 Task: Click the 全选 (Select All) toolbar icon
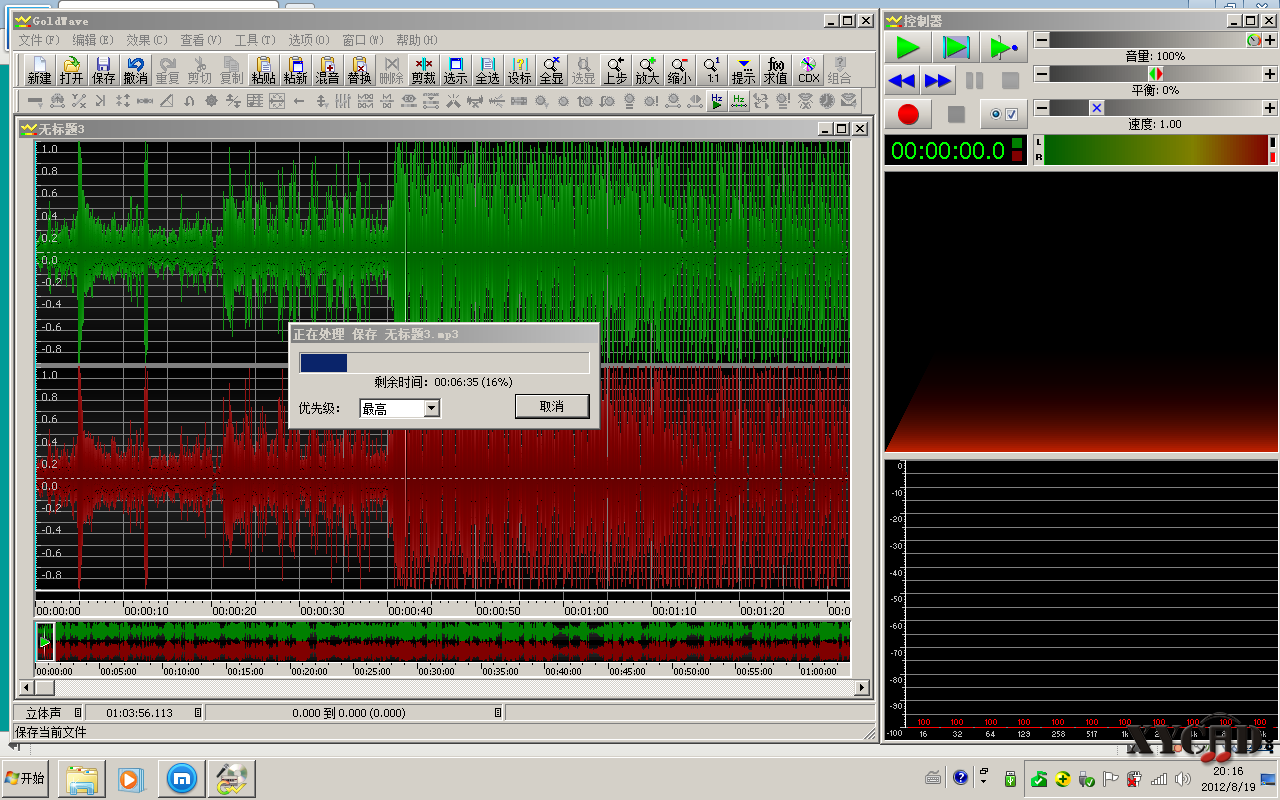click(x=487, y=70)
